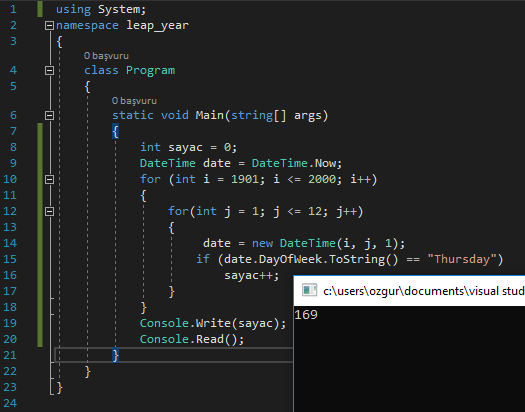Click line number 24 in the gutter
This screenshot has width=525, height=412.
point(10,403)
